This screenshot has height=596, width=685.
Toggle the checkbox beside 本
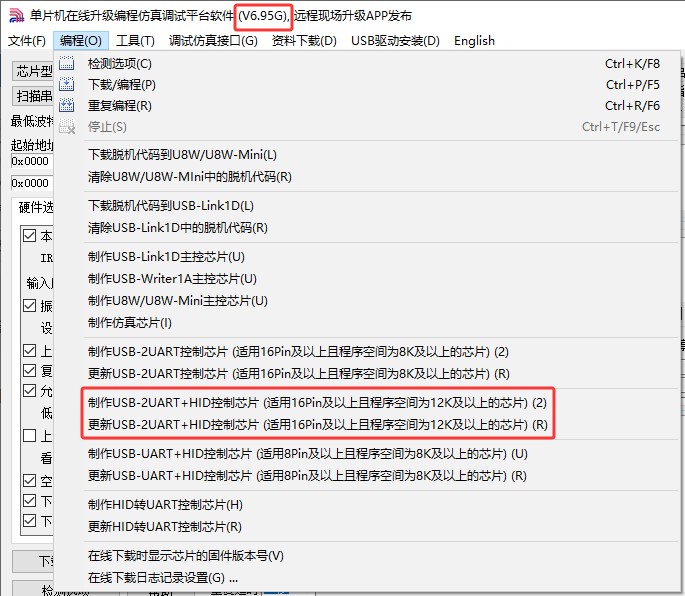(x=30, y=236)
